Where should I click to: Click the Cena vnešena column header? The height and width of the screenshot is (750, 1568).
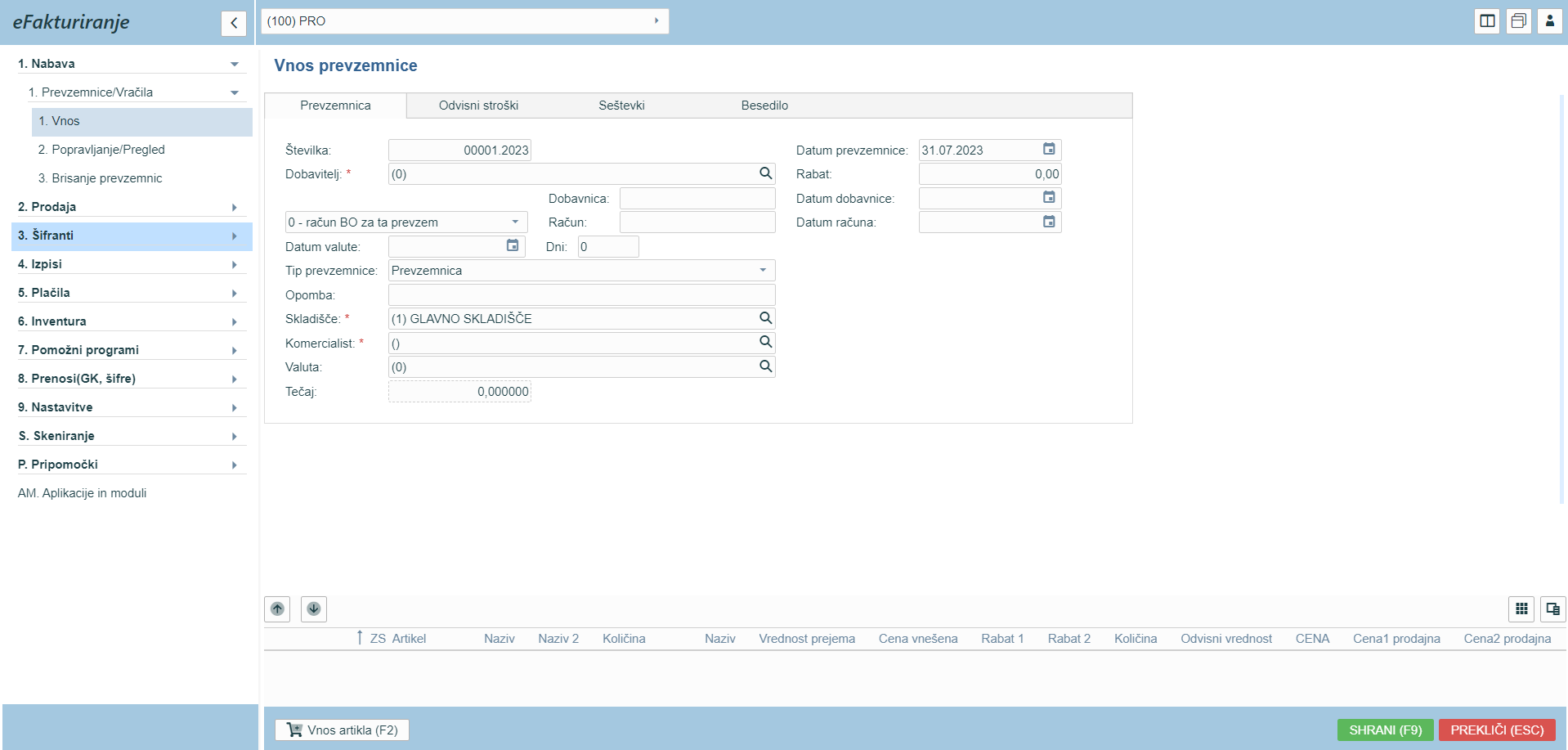(x=918, y=639)
